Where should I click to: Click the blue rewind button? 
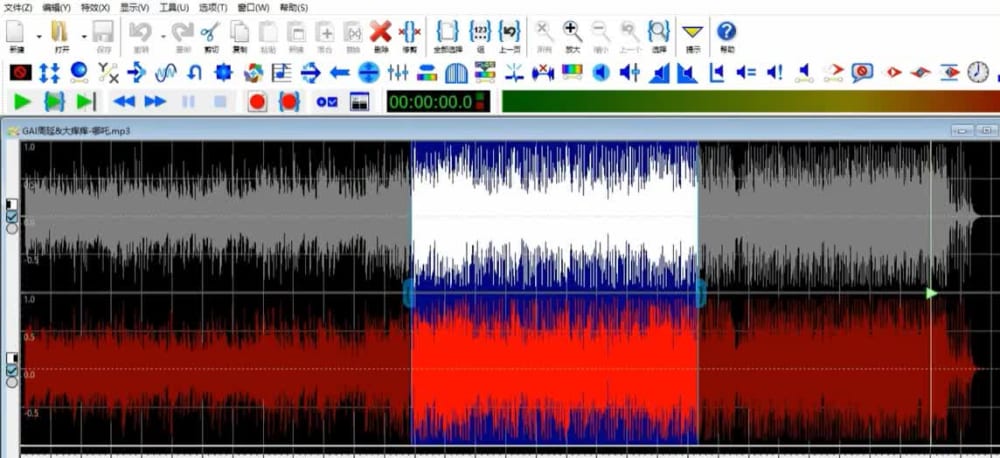click(x=124, y=101)
